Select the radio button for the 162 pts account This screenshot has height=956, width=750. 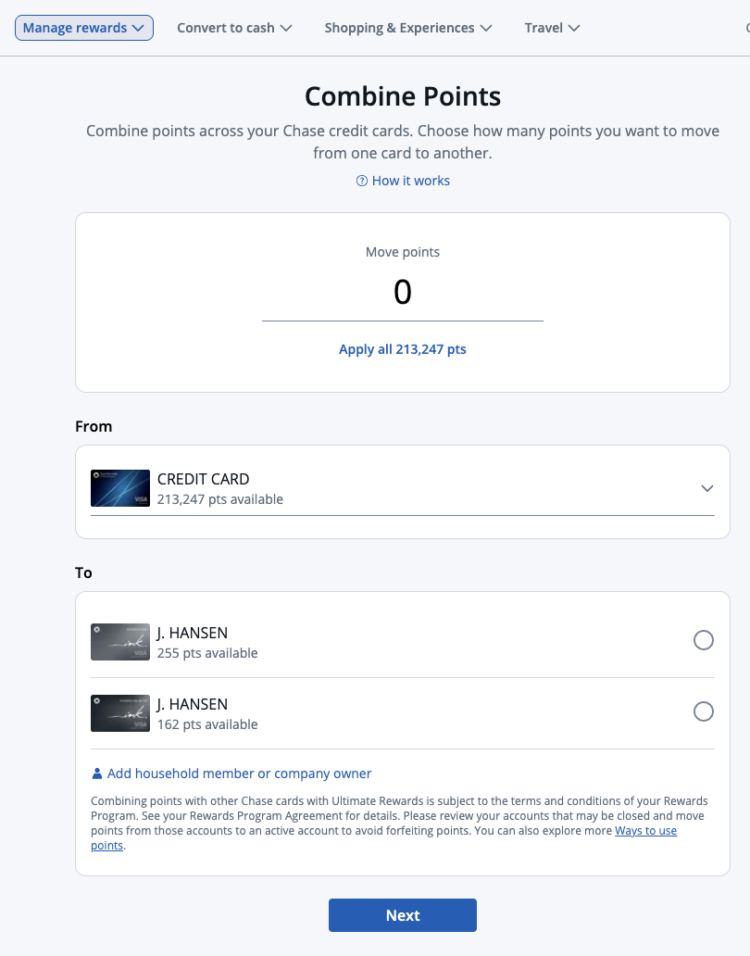point(704,711)
